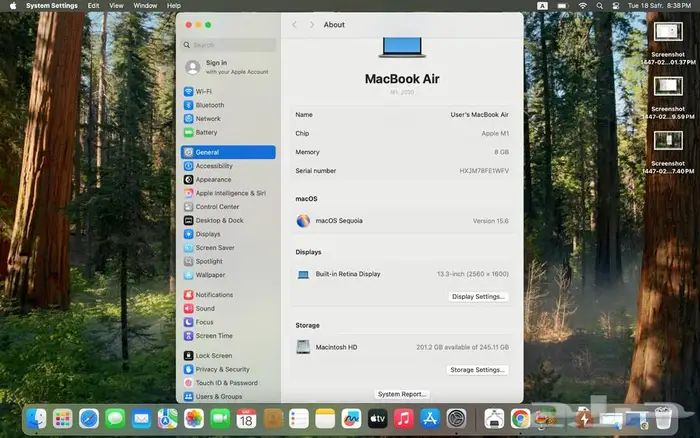Screen dimensions: 700x438
Task: Click the name User's MacBook Air
Action: [479, 115]
